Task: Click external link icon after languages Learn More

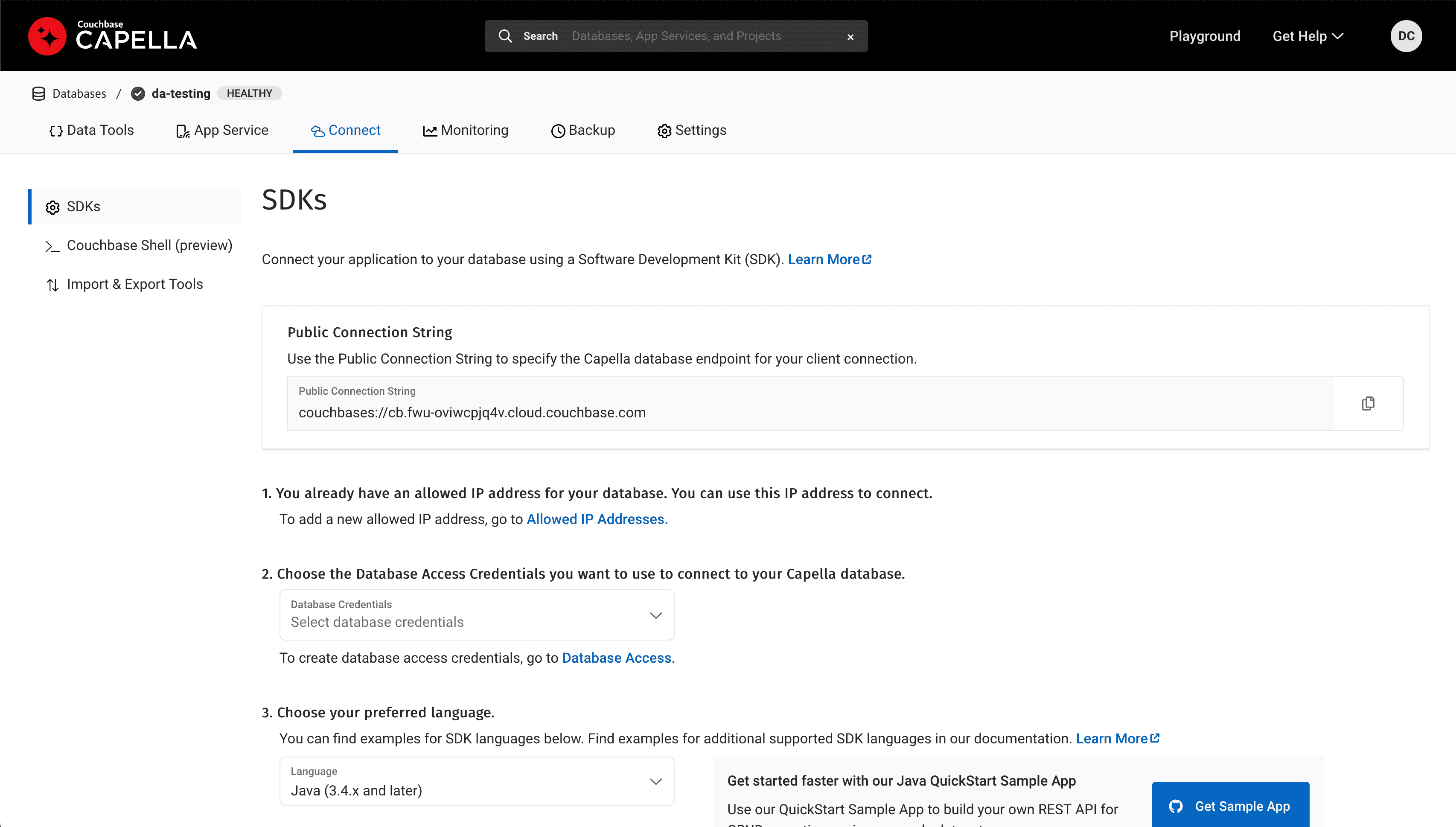Action: tap(1154, 738)
